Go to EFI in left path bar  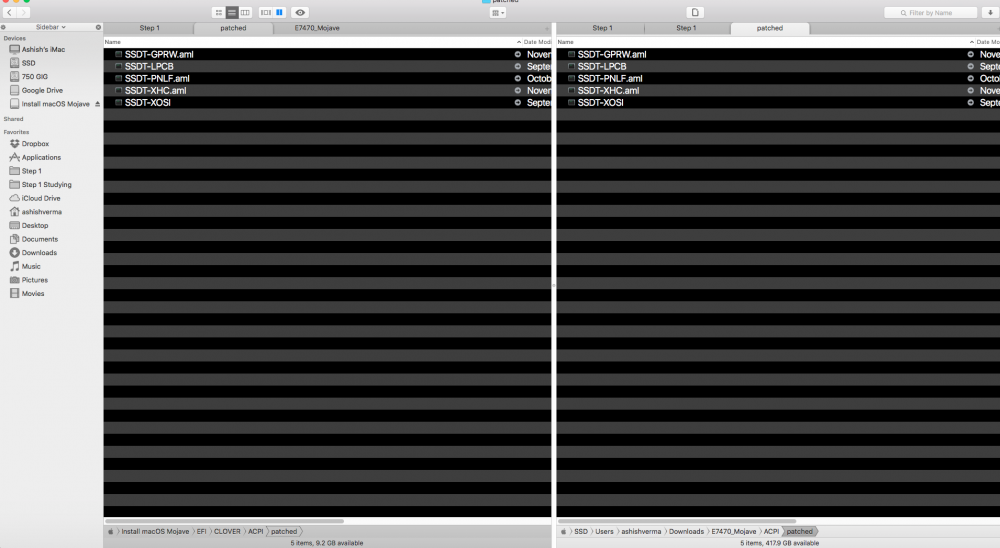coord(202,531)
